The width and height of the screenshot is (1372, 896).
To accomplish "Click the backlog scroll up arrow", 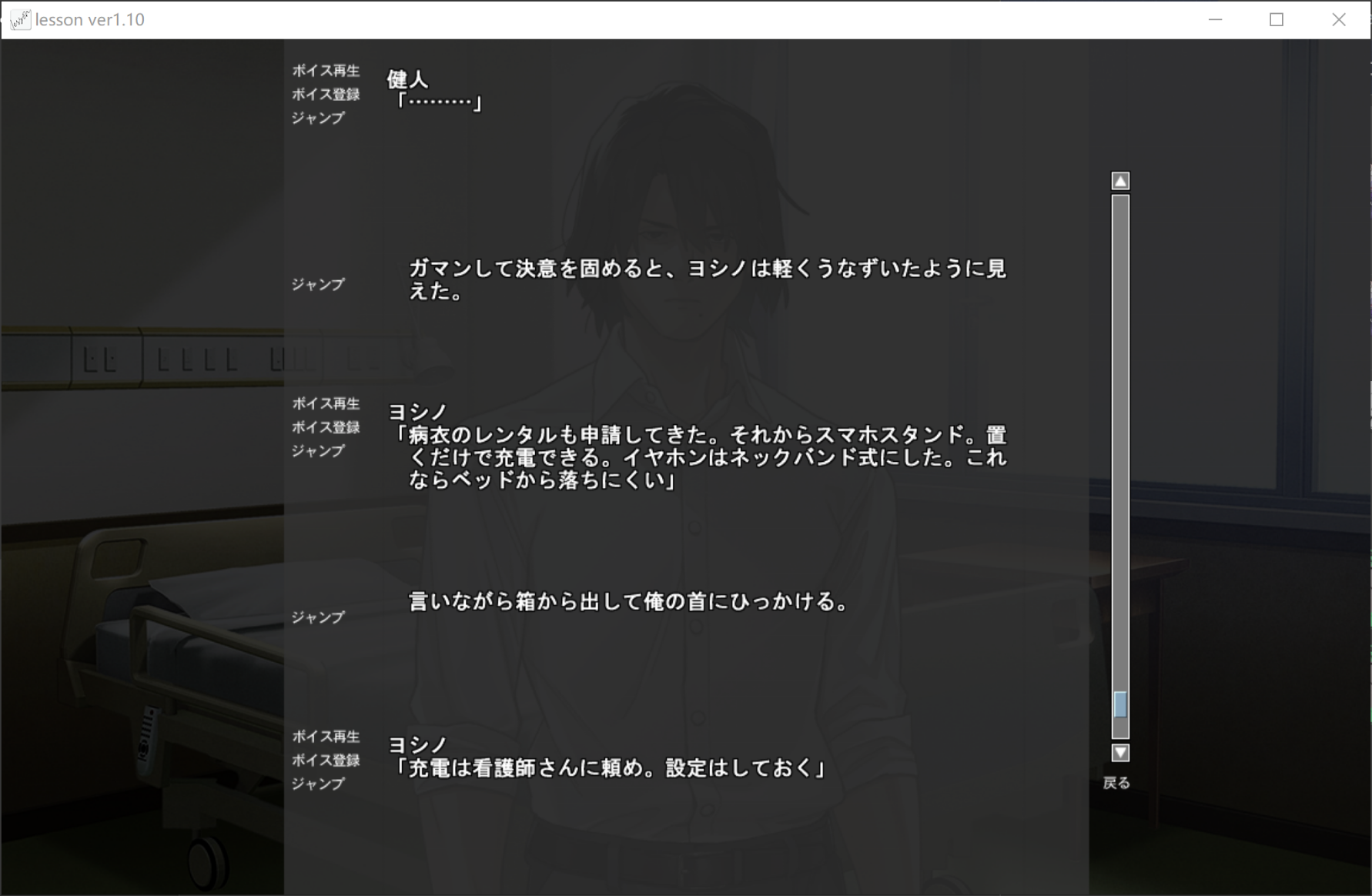I will (1120, 181).
